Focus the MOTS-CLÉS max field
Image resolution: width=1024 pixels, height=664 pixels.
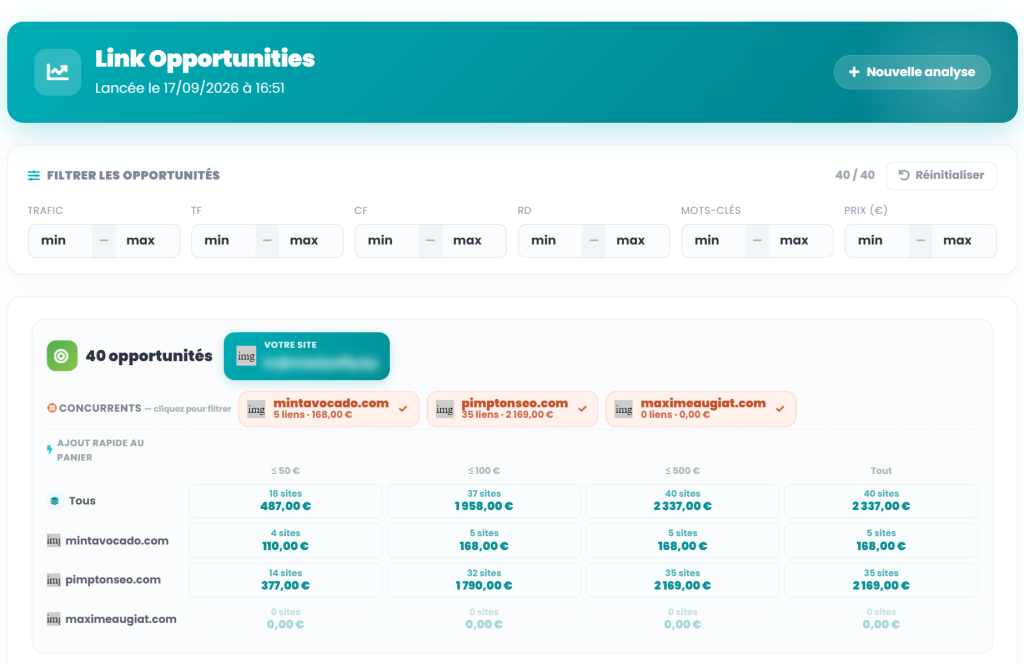pyautogui.click(x=801, y=240)
